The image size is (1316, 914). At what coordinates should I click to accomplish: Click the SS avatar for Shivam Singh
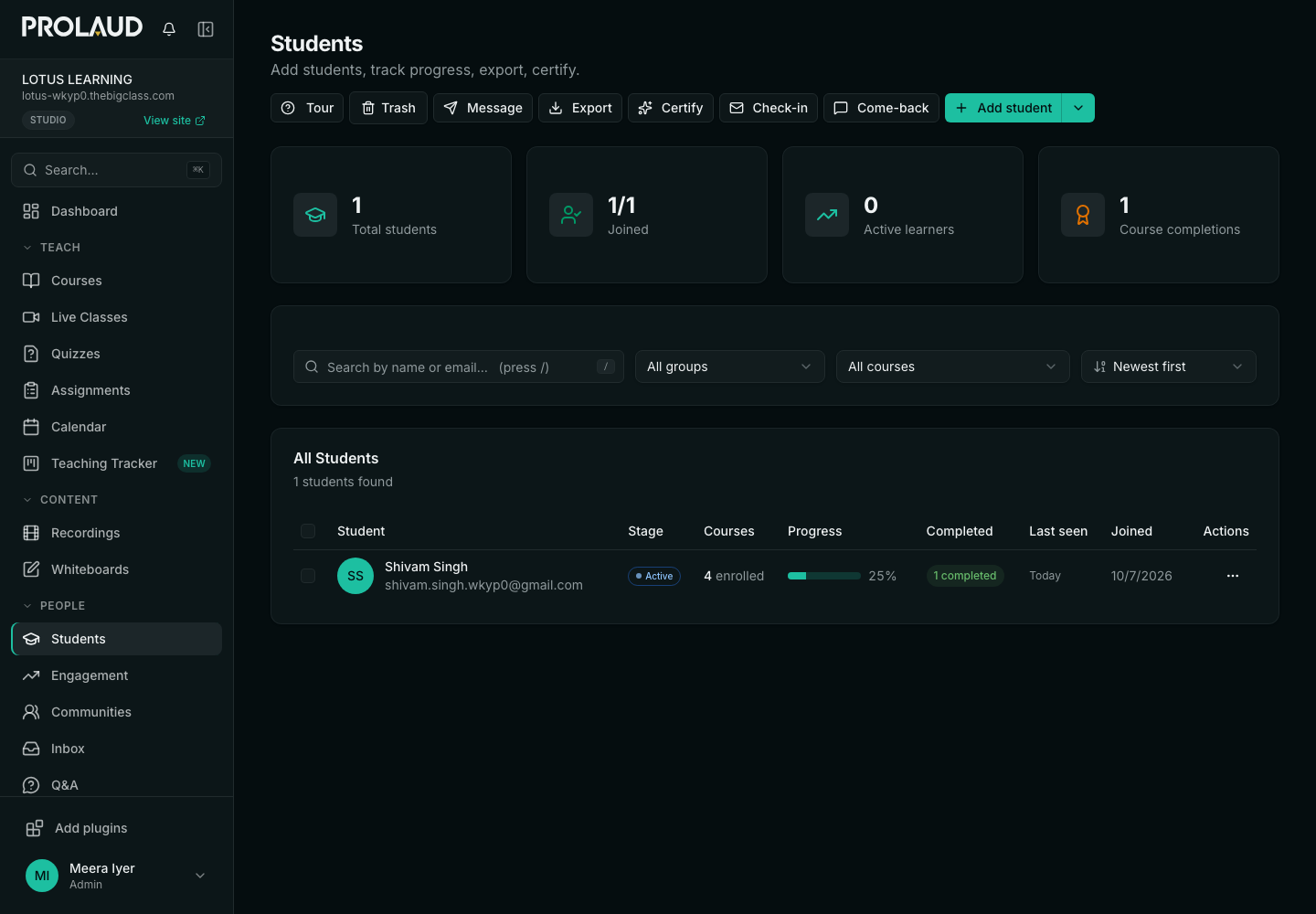356,576
